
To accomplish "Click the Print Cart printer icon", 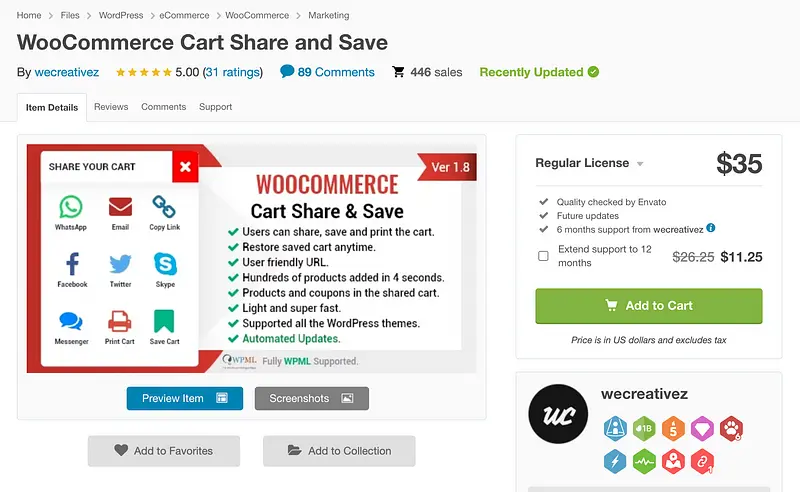I will click(x=120, y=321).
